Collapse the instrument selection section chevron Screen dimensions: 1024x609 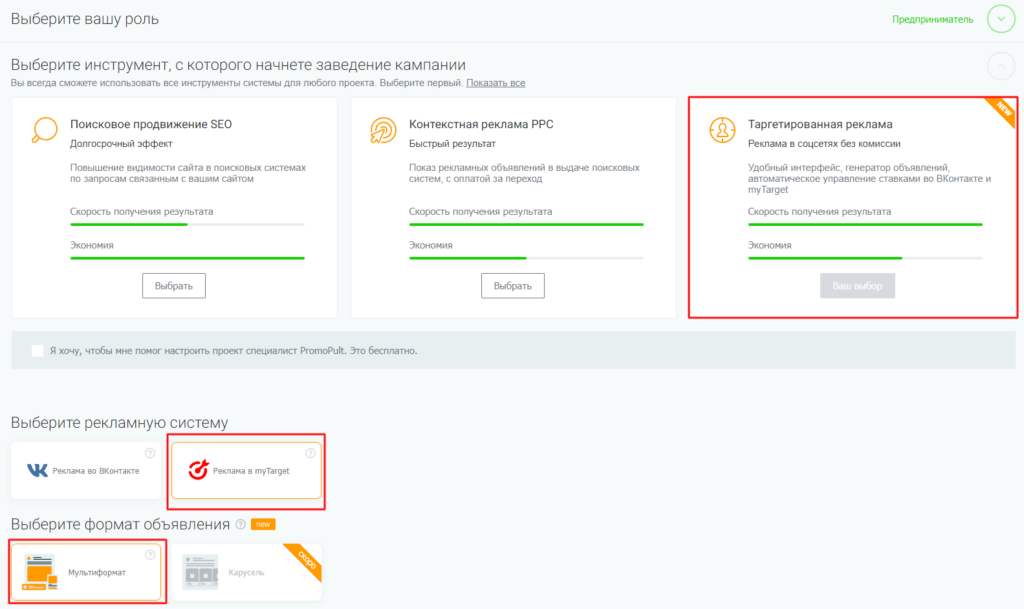[x=1000, y=66]
